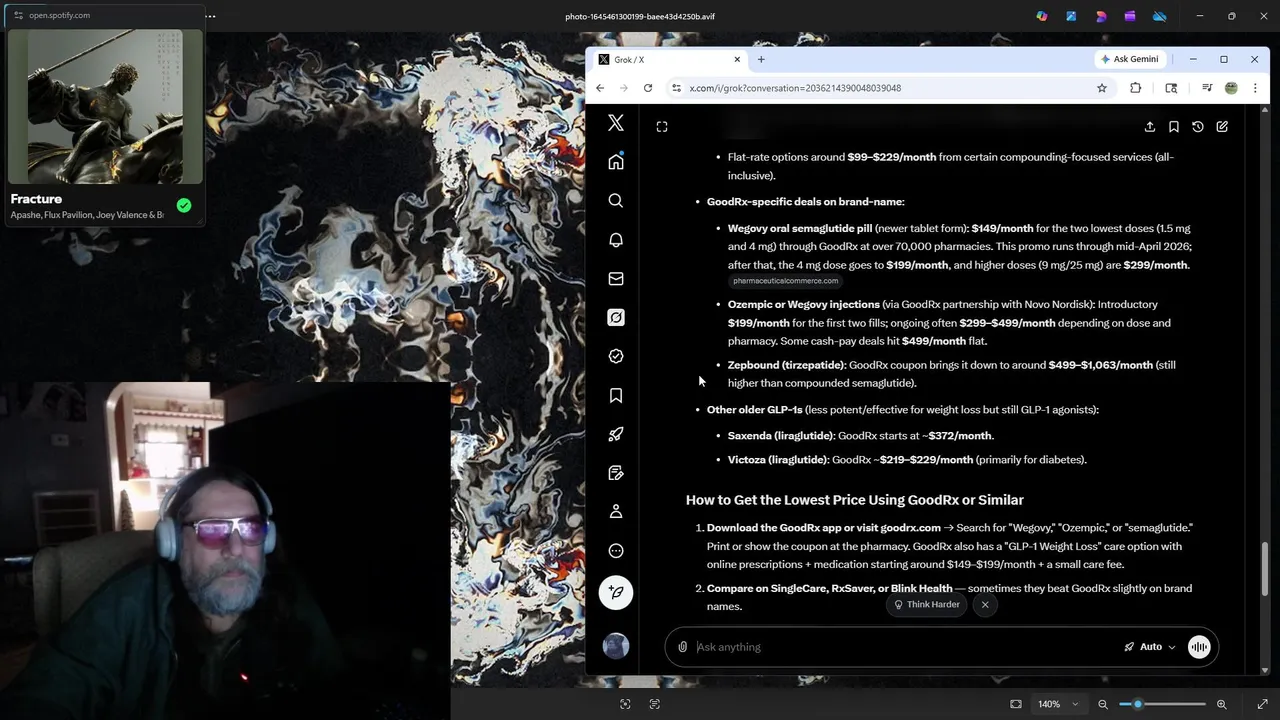The image size is (1280, 720).
Task: Toggle the green saved checkmark for Fracture
Action: 184,205
